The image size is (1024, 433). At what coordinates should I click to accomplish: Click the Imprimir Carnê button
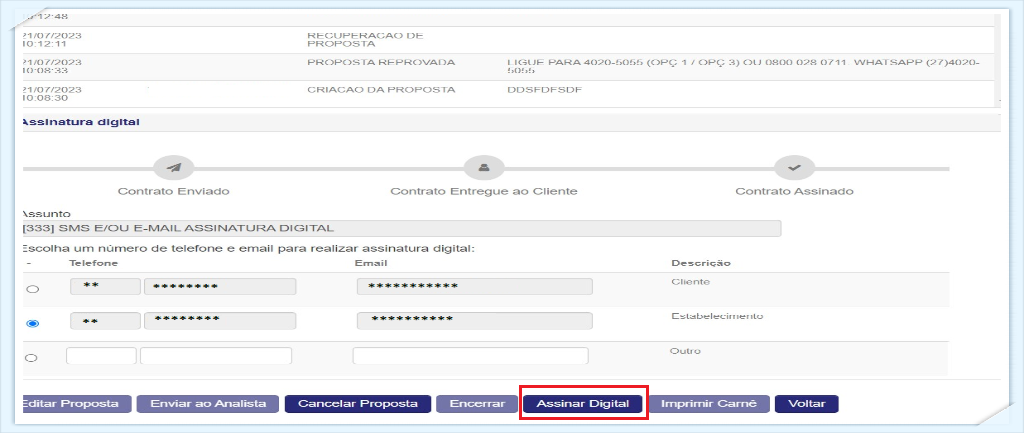pos(709,404)
